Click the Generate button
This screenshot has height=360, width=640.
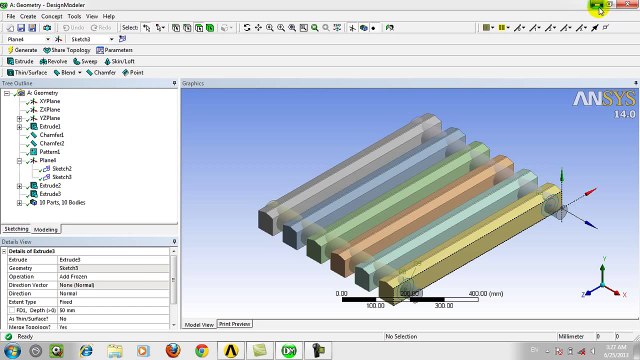tap(22, 50)
